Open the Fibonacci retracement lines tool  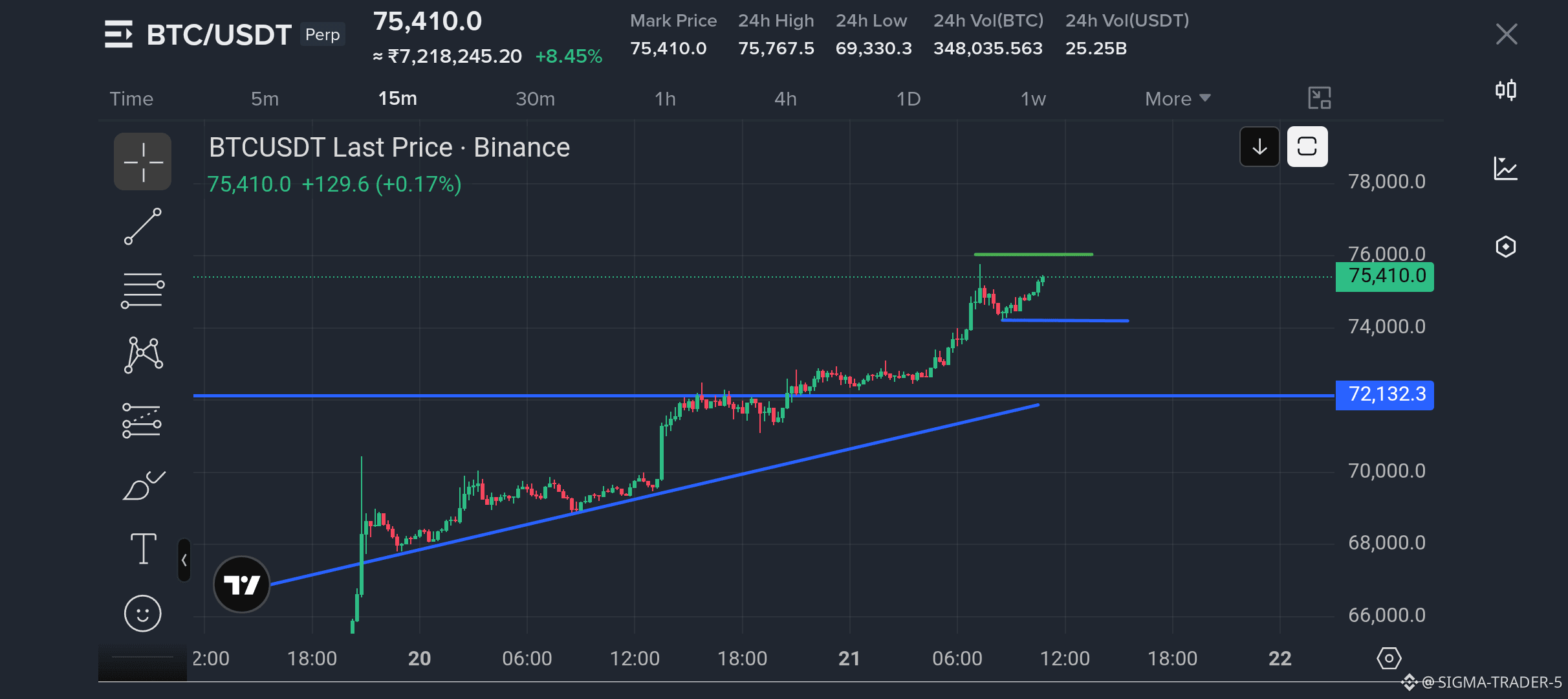pos(143,291)
